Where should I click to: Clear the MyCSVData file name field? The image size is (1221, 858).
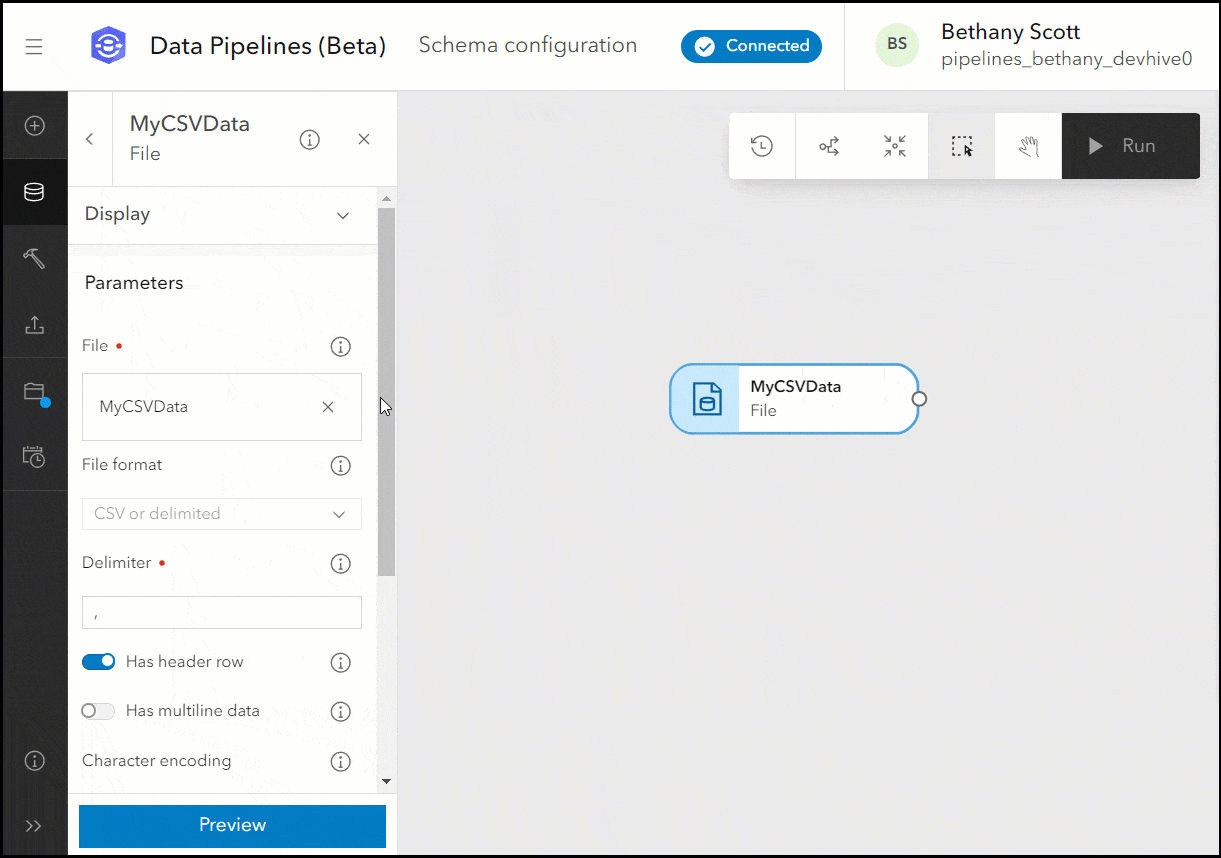coord(327,407)
